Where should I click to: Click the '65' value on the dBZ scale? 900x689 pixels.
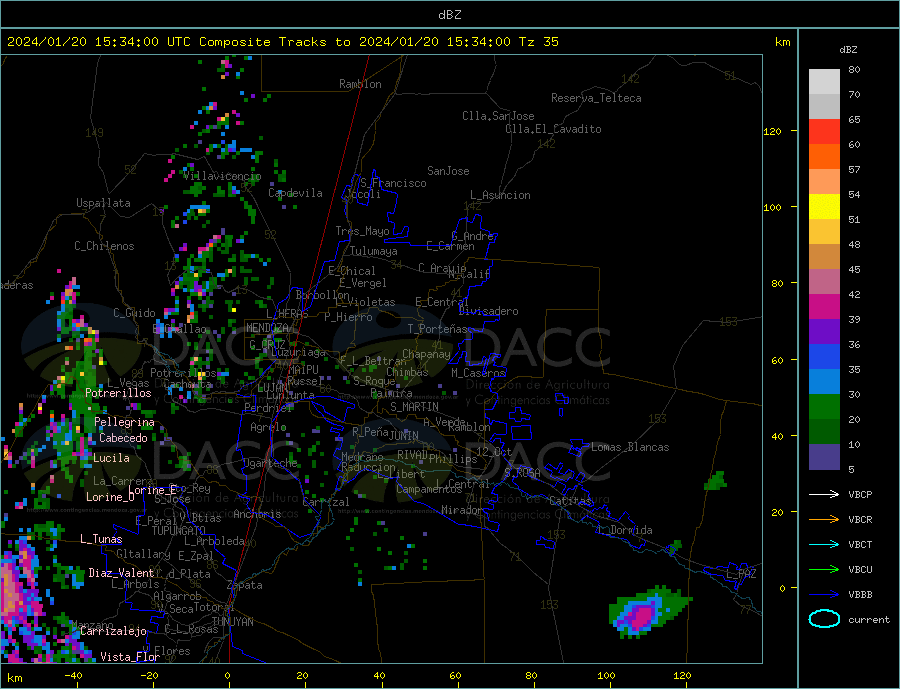coord(854,120)
